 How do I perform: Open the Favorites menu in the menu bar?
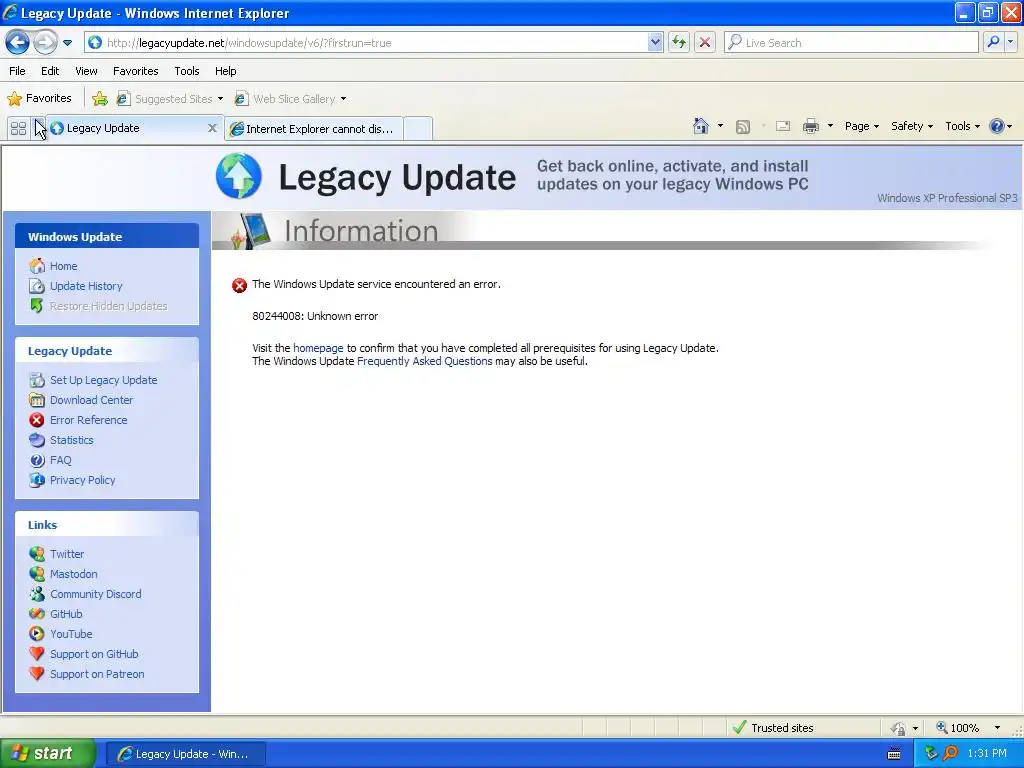(x=136, y=71)
